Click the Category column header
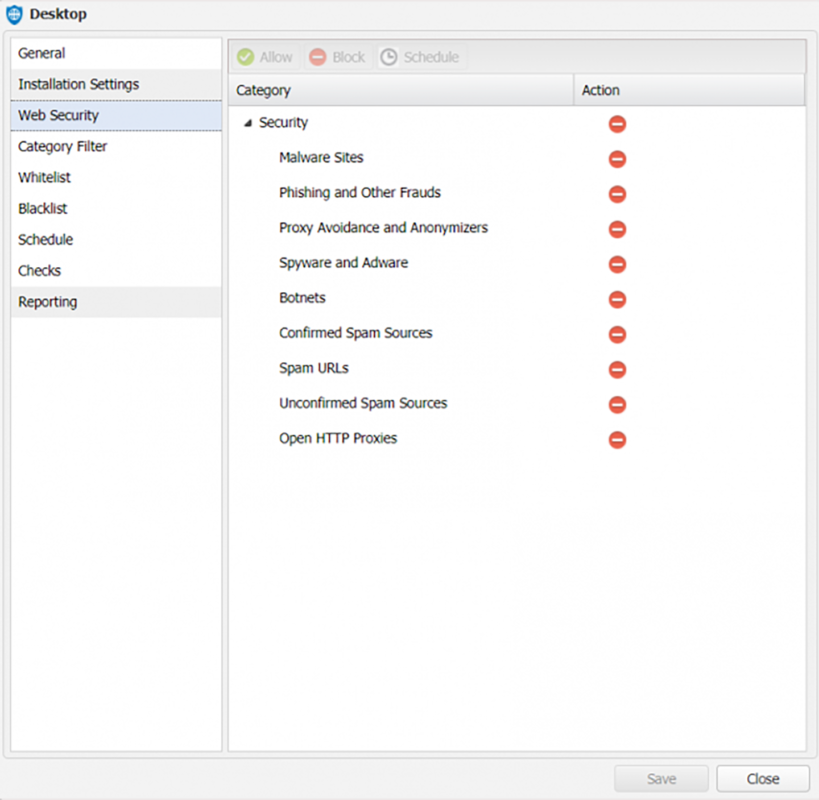 (x=401, y=90)
